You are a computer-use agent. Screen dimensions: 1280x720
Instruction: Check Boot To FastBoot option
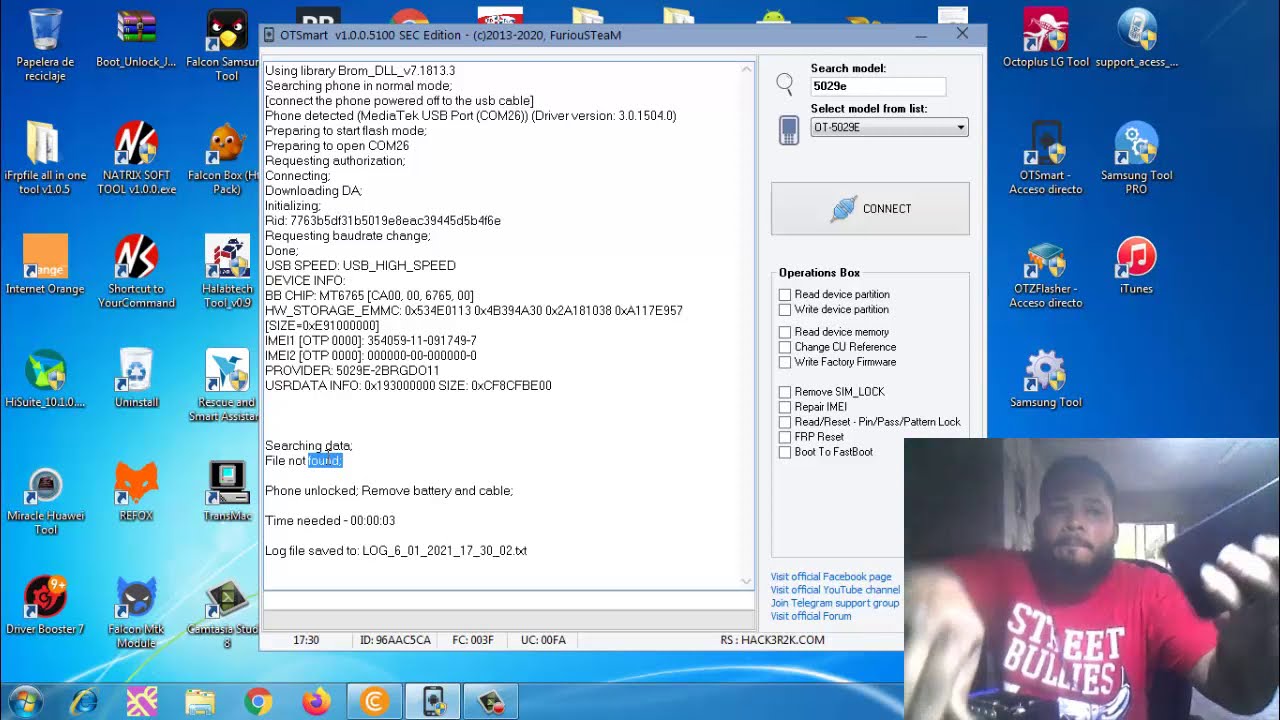785,452
